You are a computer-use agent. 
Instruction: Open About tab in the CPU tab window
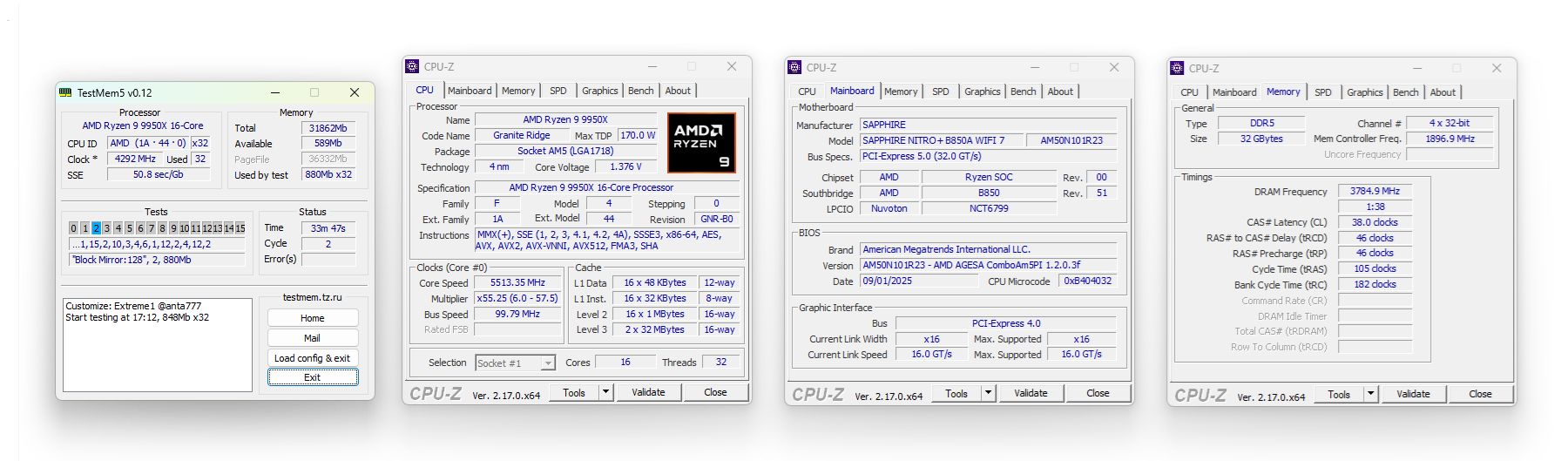click(678, 91)
